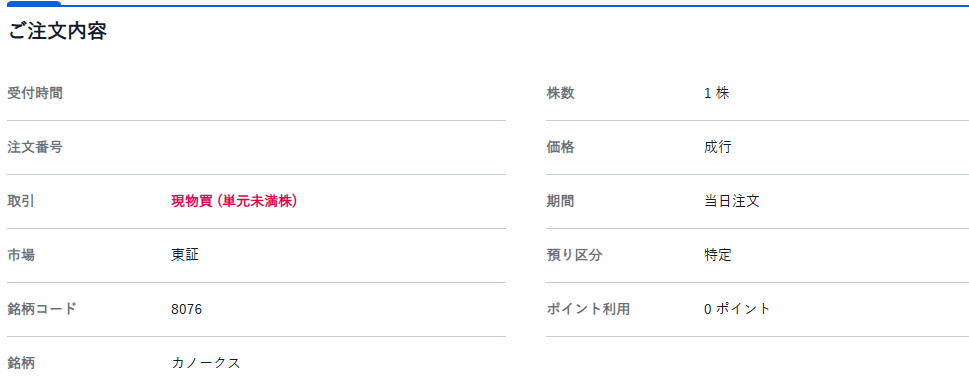Screen dimensions: 969x380
Task: Select the 特定 account type value
Action: point(717,255)
